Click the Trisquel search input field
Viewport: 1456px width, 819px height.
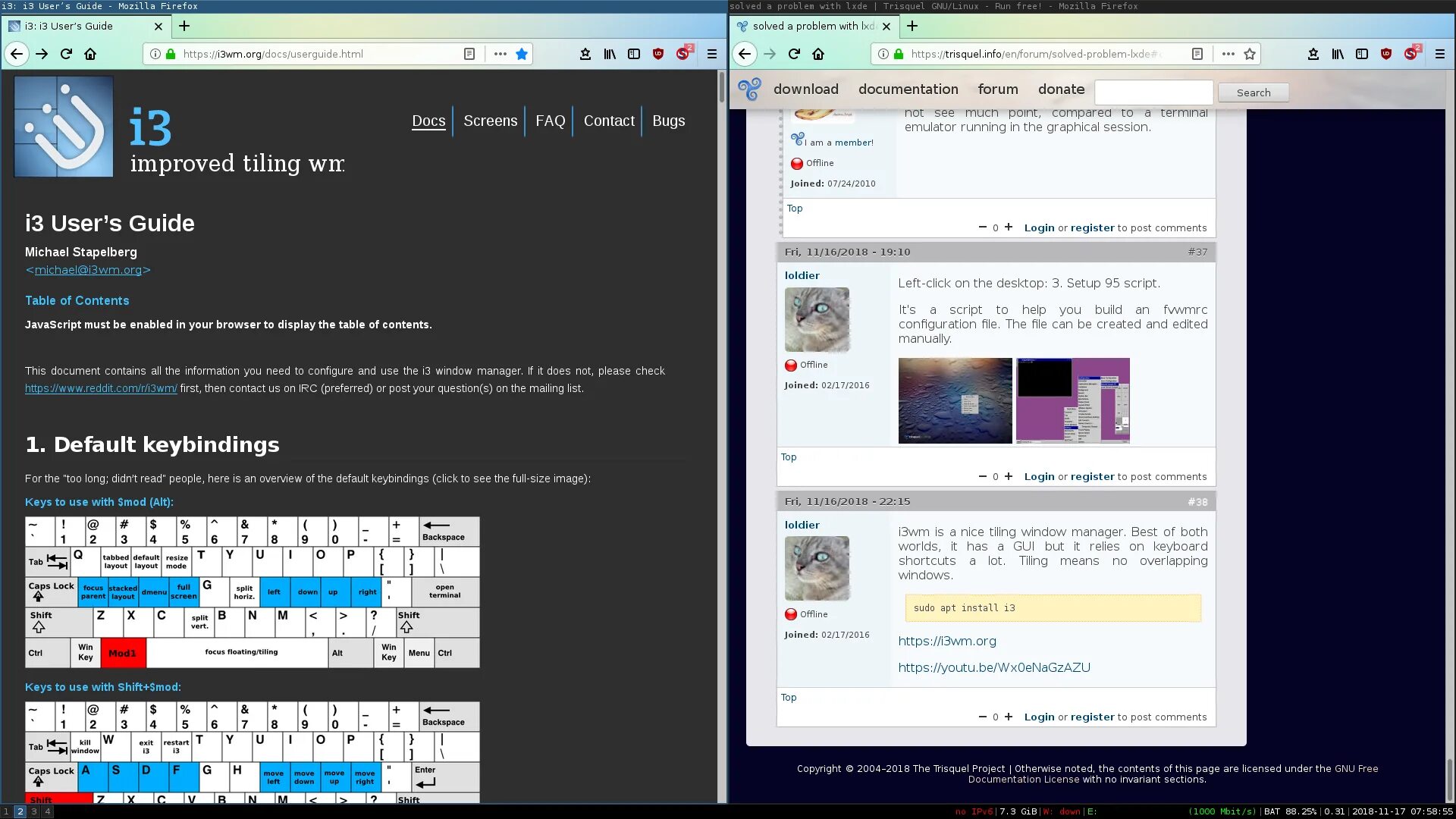[1153, 93]
